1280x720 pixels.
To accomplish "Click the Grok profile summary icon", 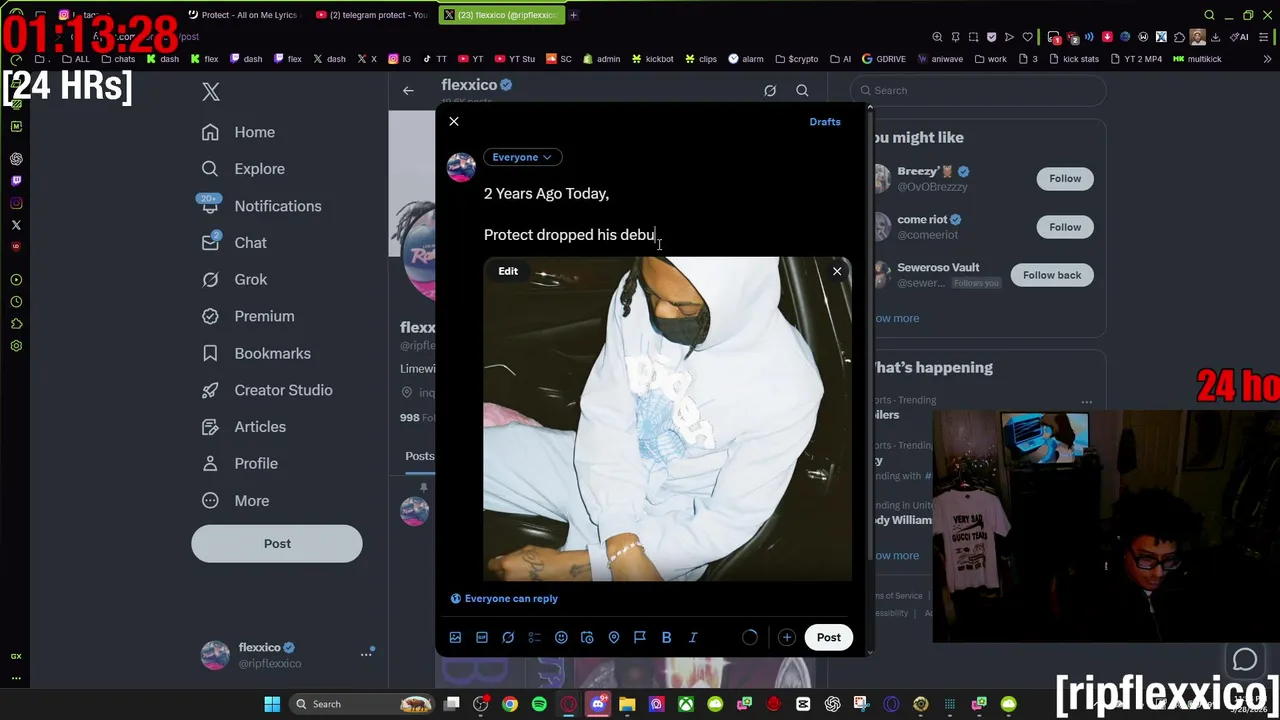I will (770, 91).
